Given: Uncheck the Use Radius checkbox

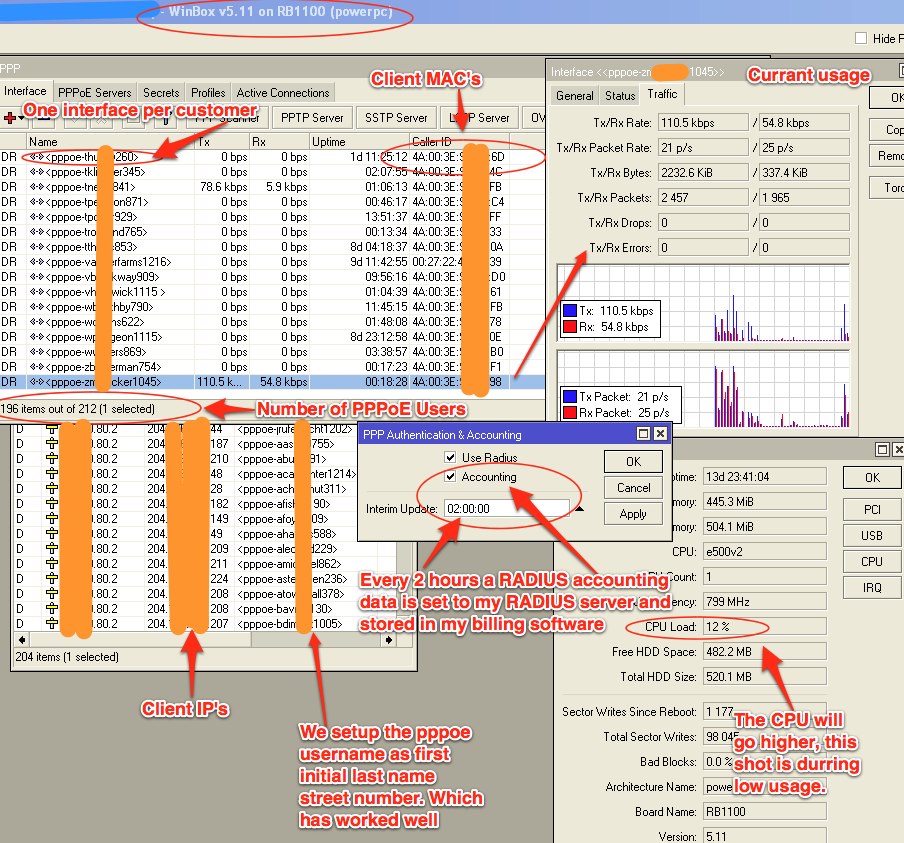Looking at the screenshot, I should (449, 458).
